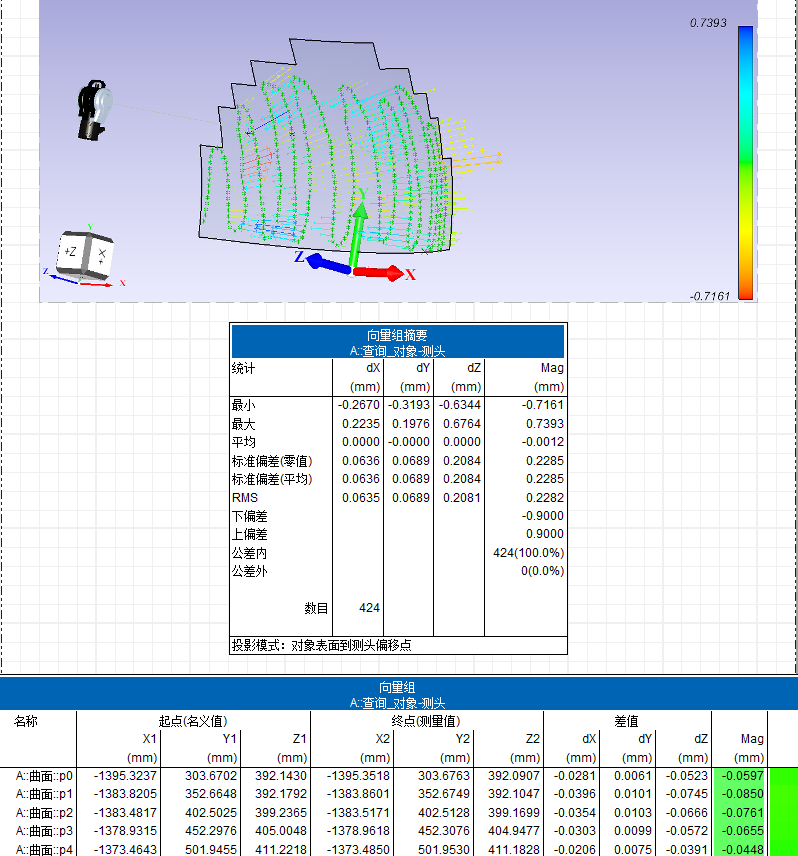Click the green Mag cell -0.0850
The image size is (798, 856).
pyautogui.click(x=742, y=793)
